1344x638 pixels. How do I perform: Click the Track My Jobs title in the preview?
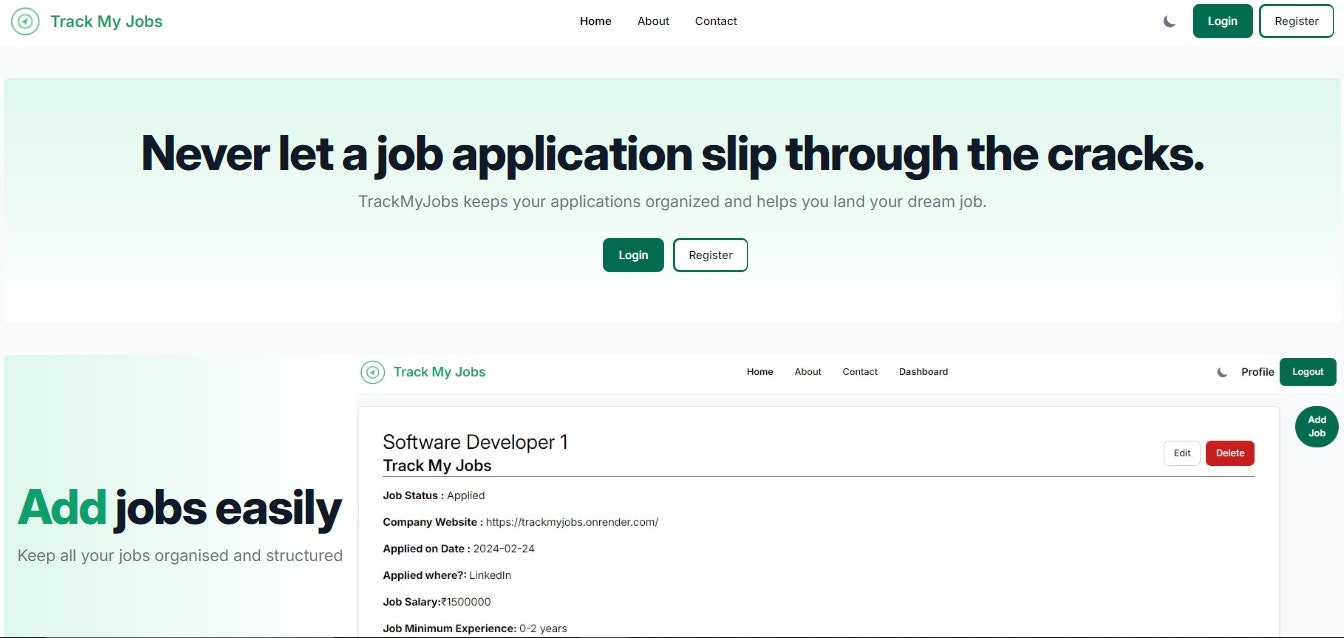(x=439, y=372)
